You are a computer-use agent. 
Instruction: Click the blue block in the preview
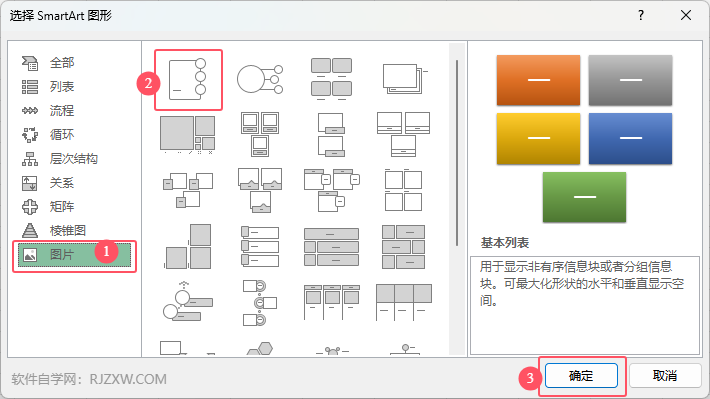[630, 138]
